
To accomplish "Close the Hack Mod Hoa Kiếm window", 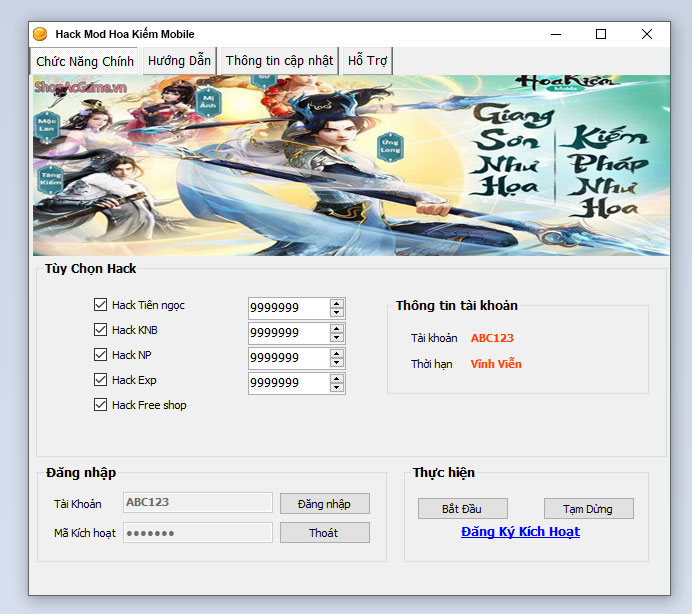I will 647,34.
